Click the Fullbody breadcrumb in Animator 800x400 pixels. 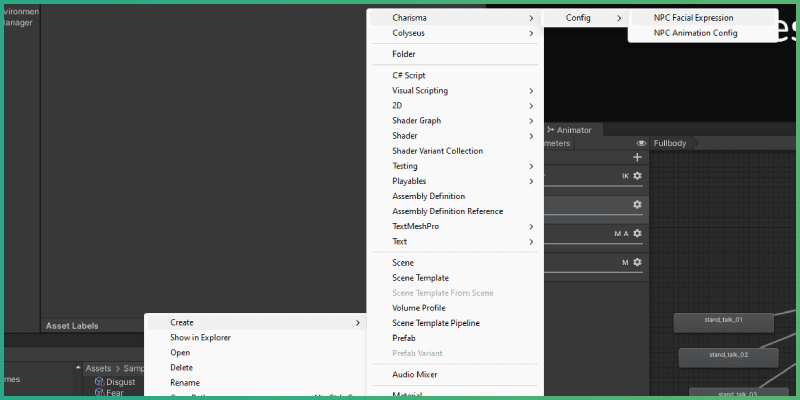(670, 143)
